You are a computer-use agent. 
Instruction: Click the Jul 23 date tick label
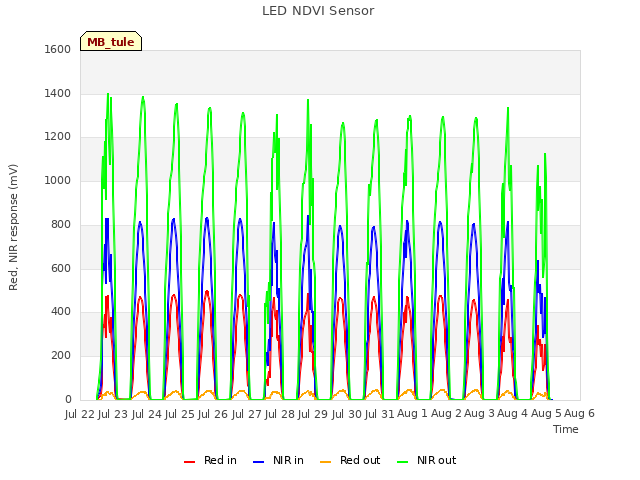tap(113, 414)
